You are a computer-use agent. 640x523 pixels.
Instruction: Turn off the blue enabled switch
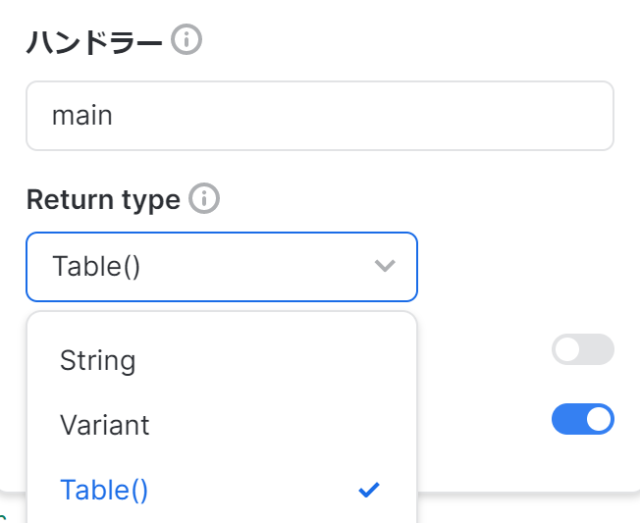582,419
